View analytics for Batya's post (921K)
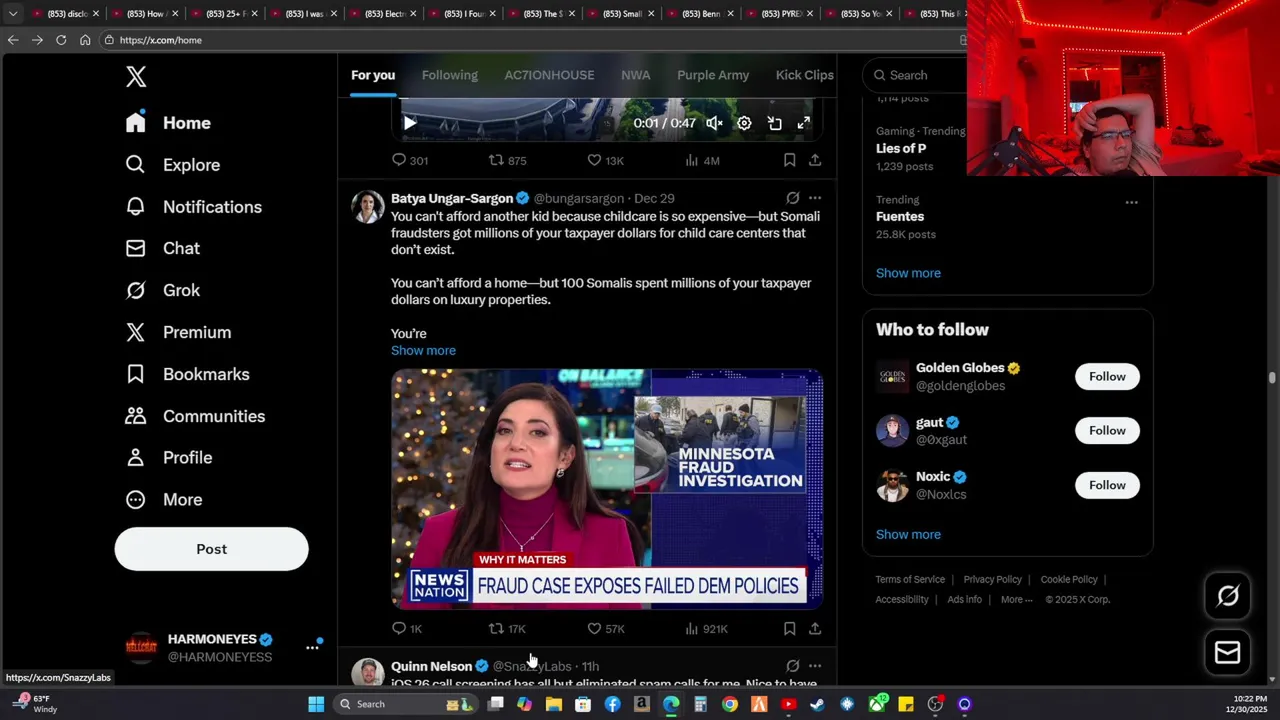The height and width of the screenshot is (720, 1280). point(706,628)
